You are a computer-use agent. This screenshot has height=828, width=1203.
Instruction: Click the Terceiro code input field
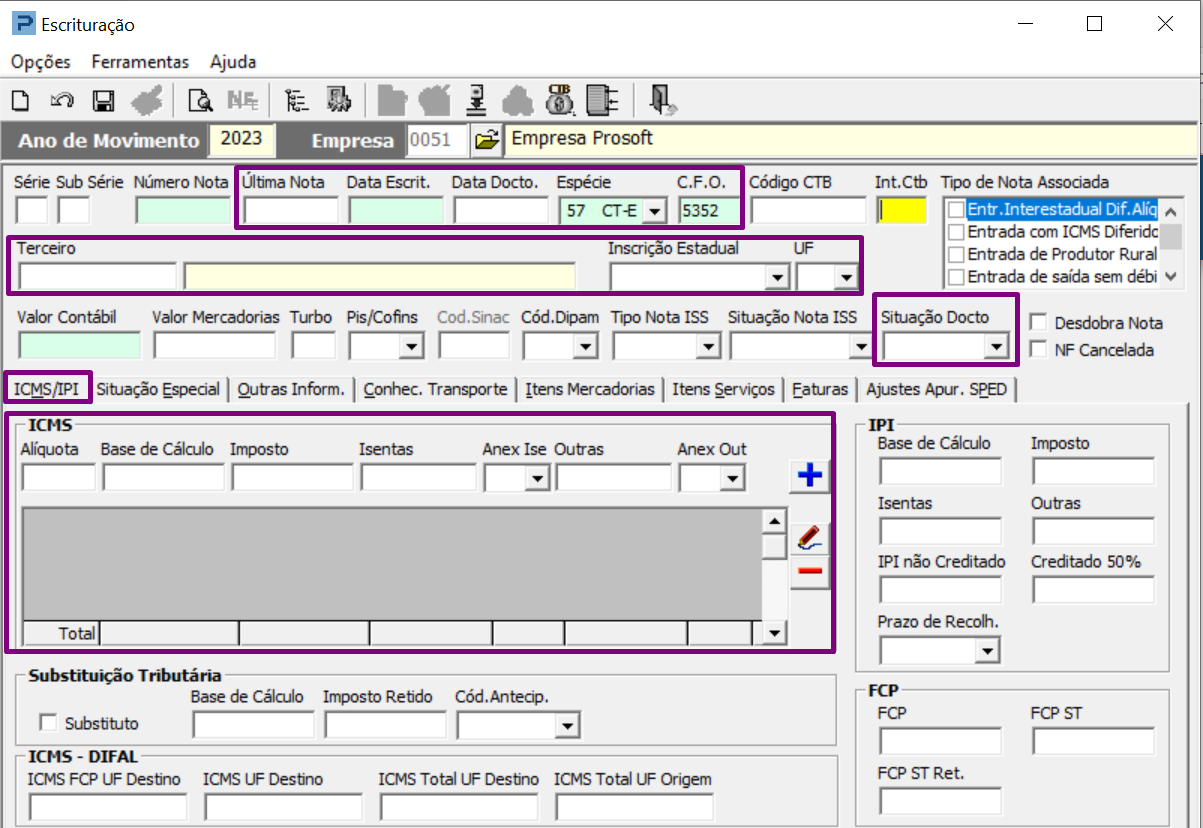pos(97,276)
